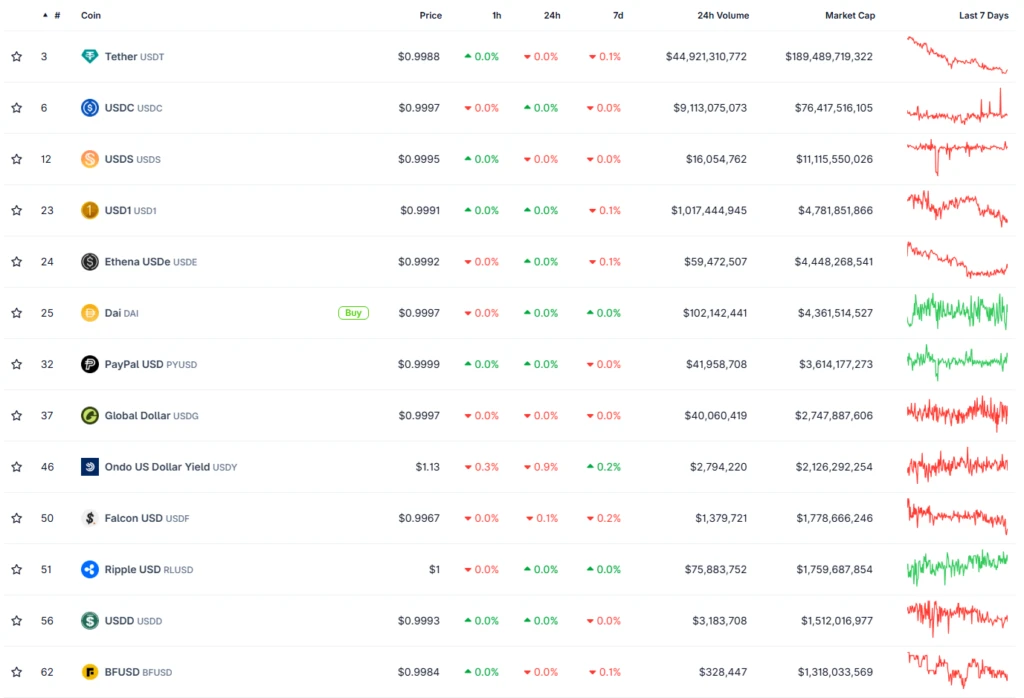
Task: Click rank number 62 for BFUSD
Action: [47, 672]
